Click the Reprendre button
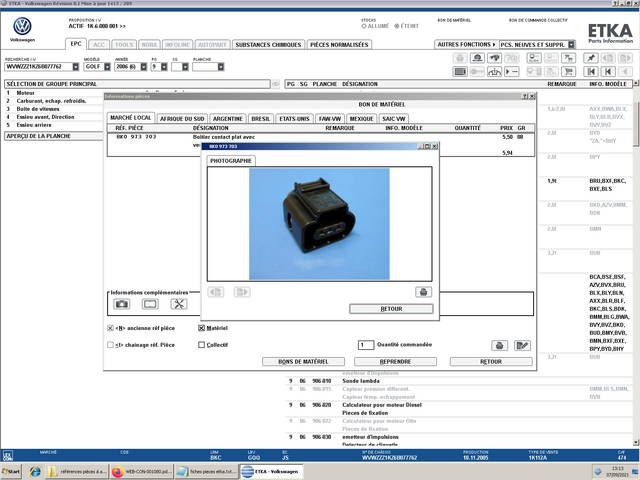 (x=395, y=362)
